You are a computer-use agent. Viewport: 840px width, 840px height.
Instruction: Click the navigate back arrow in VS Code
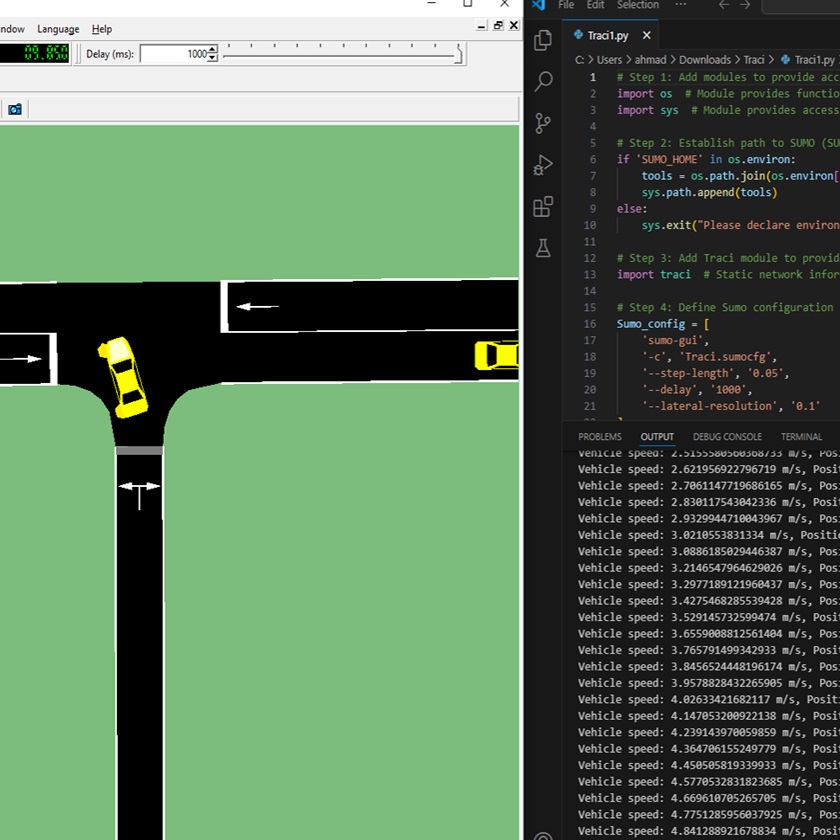tap(725, 5)
